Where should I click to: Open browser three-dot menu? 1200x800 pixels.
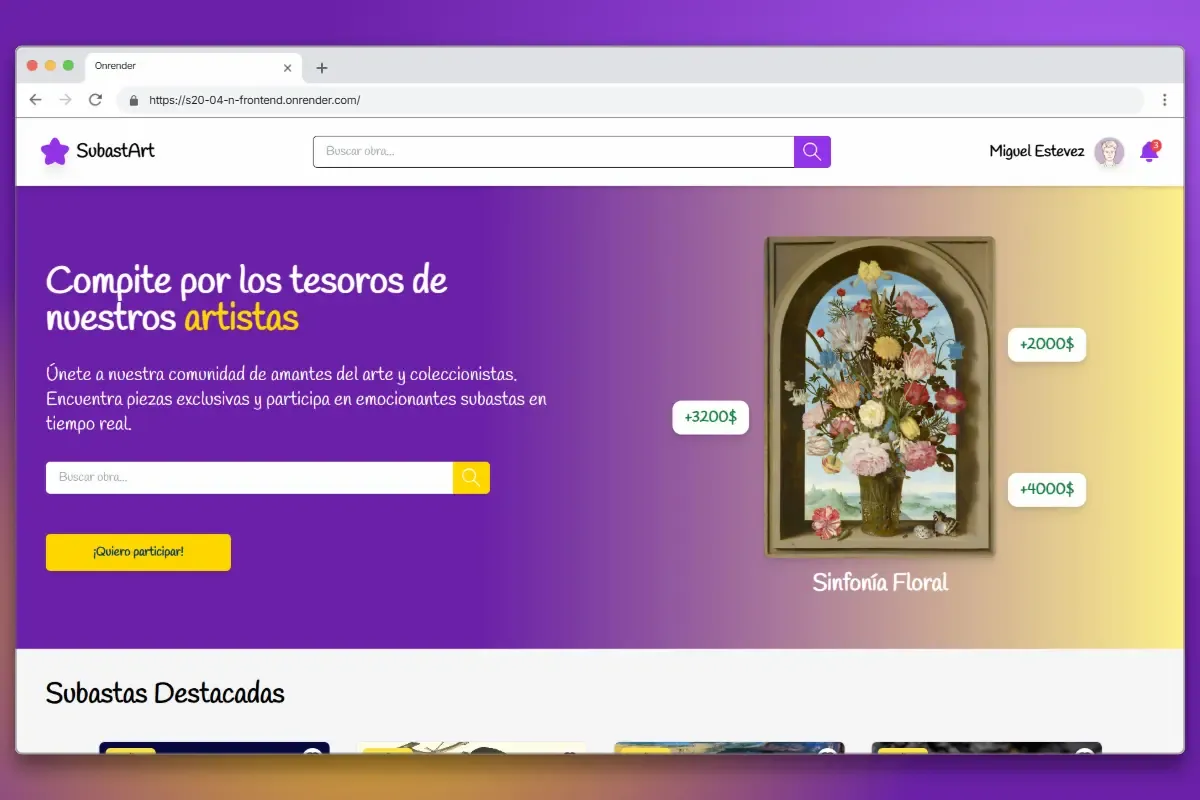1164,100
